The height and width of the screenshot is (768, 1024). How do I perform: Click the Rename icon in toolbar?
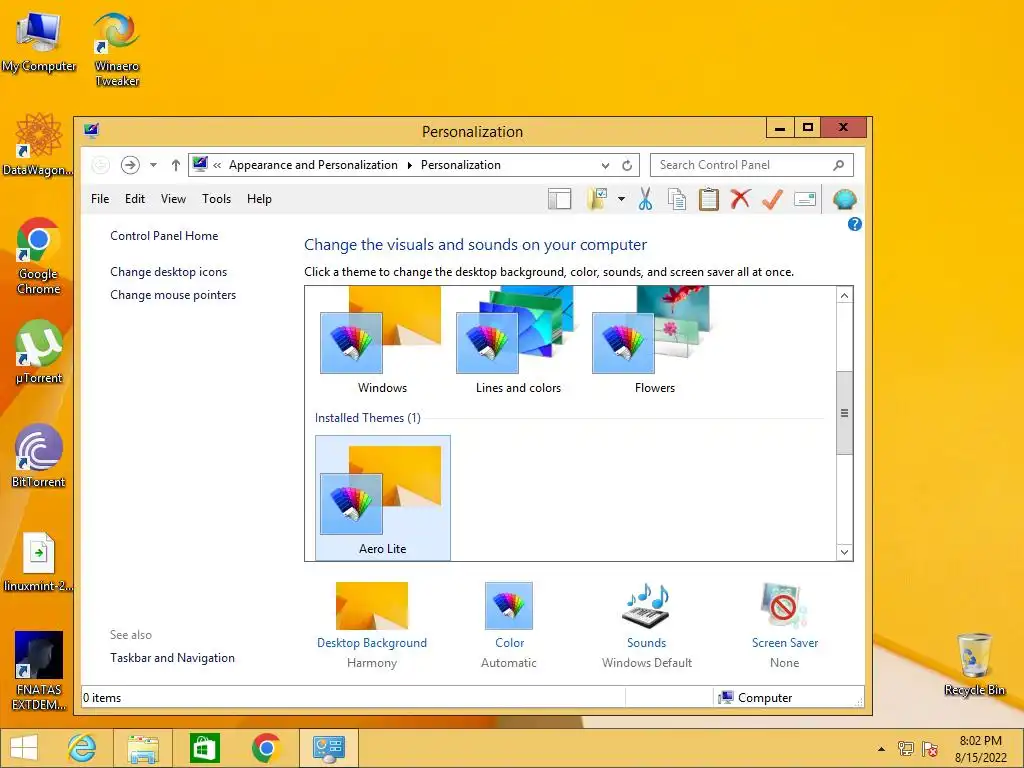[805, 199]
